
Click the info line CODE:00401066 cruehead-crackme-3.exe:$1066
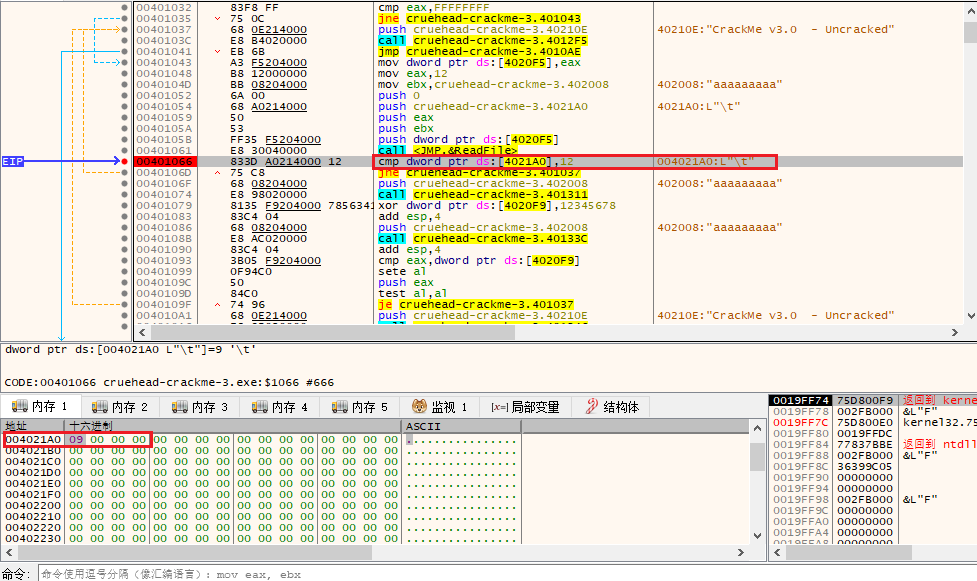tap(169, 382)
